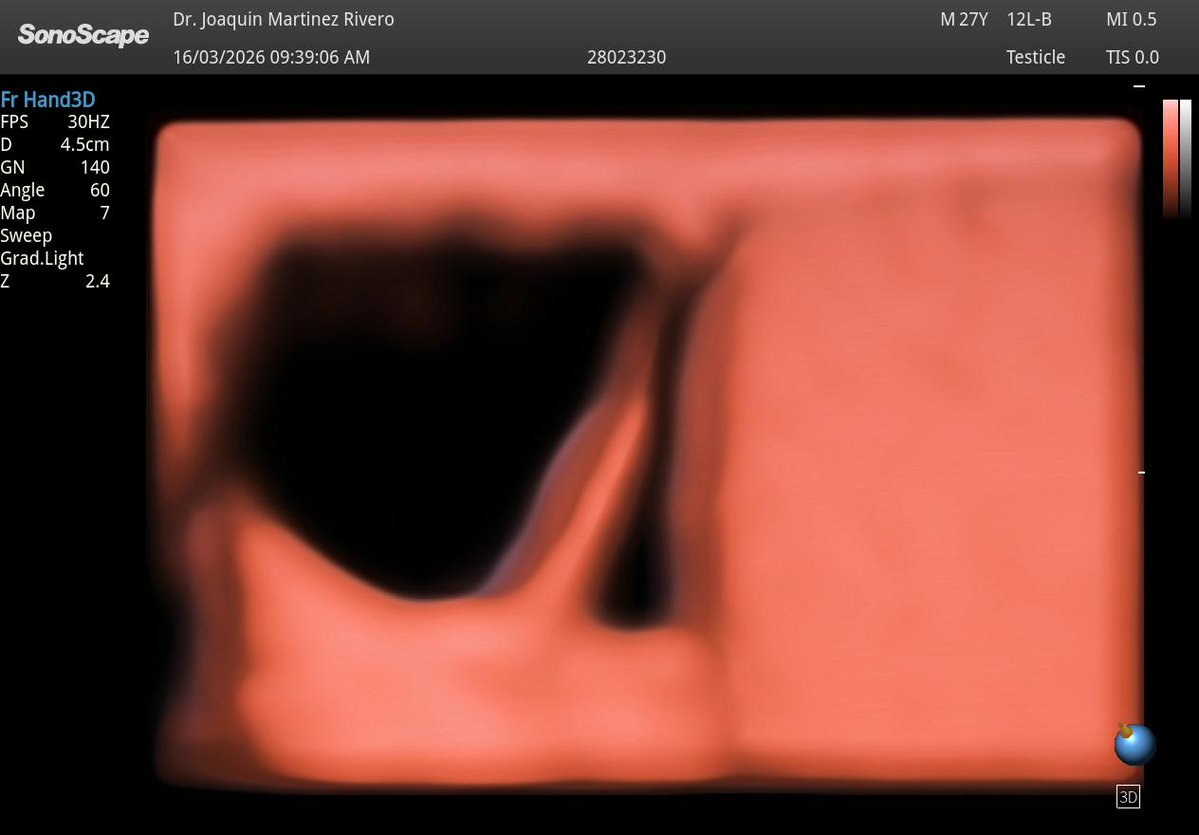
Task: Click the SonoScape logo
Action: pos(83,35)
